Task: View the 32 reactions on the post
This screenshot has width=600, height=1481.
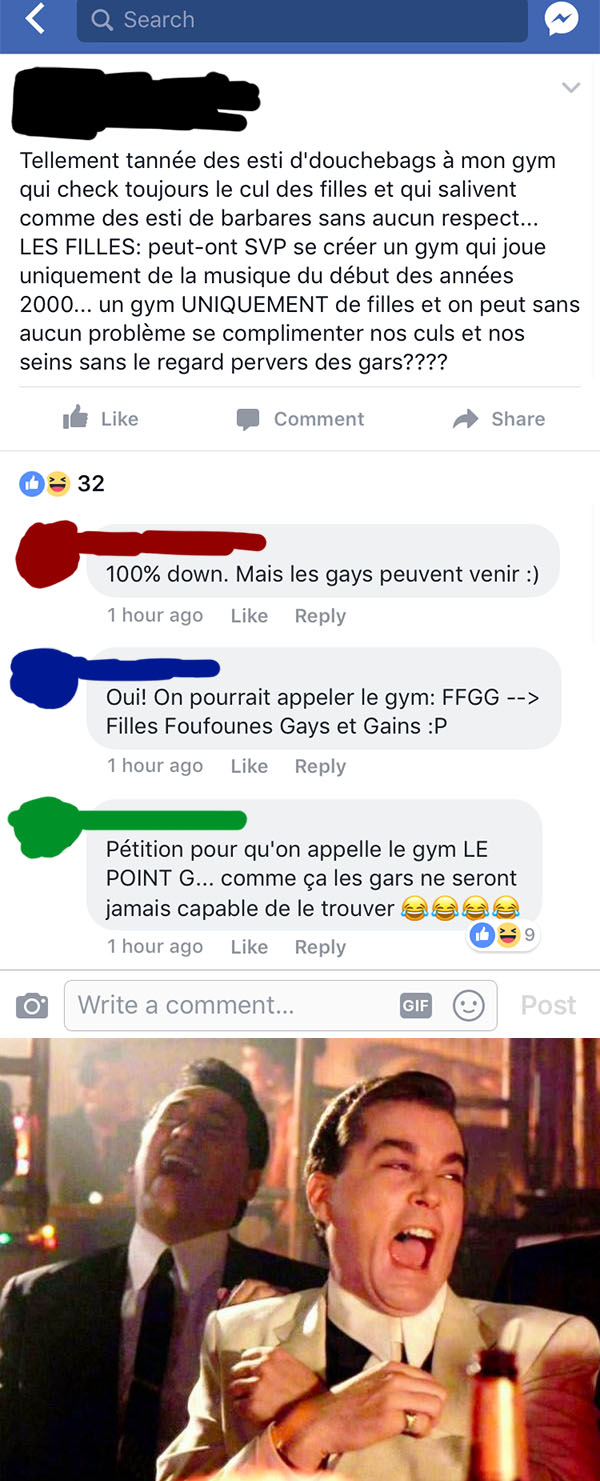Action: pyautogui.click(x=62, y=483)
